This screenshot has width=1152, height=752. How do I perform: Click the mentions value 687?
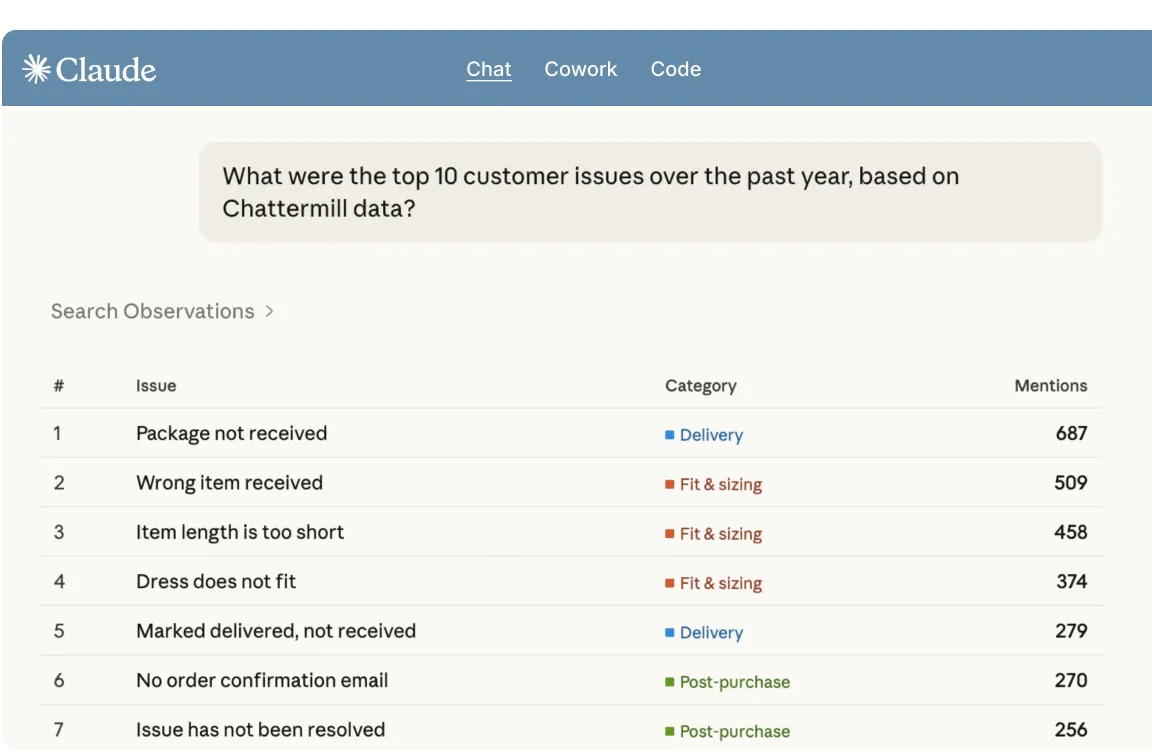(x=1071, y=433)
